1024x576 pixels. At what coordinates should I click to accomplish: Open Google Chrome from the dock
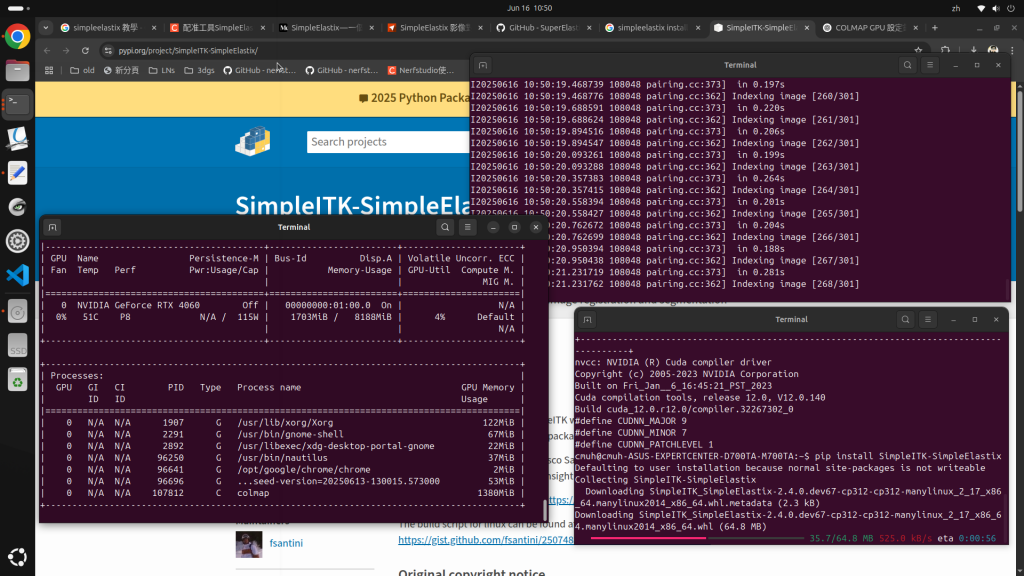click(x=17, y=37)
